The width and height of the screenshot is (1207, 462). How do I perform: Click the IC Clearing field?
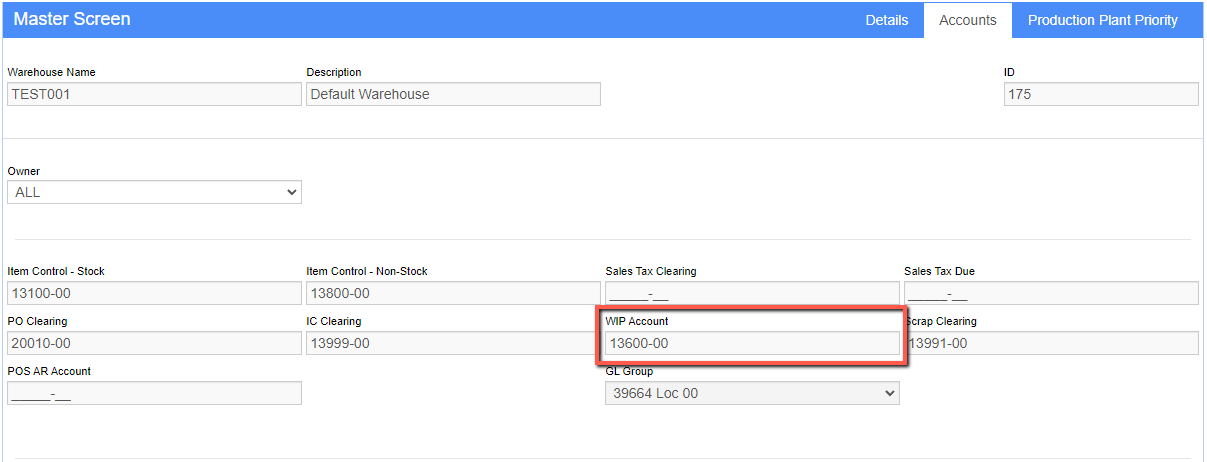[453, 343]
